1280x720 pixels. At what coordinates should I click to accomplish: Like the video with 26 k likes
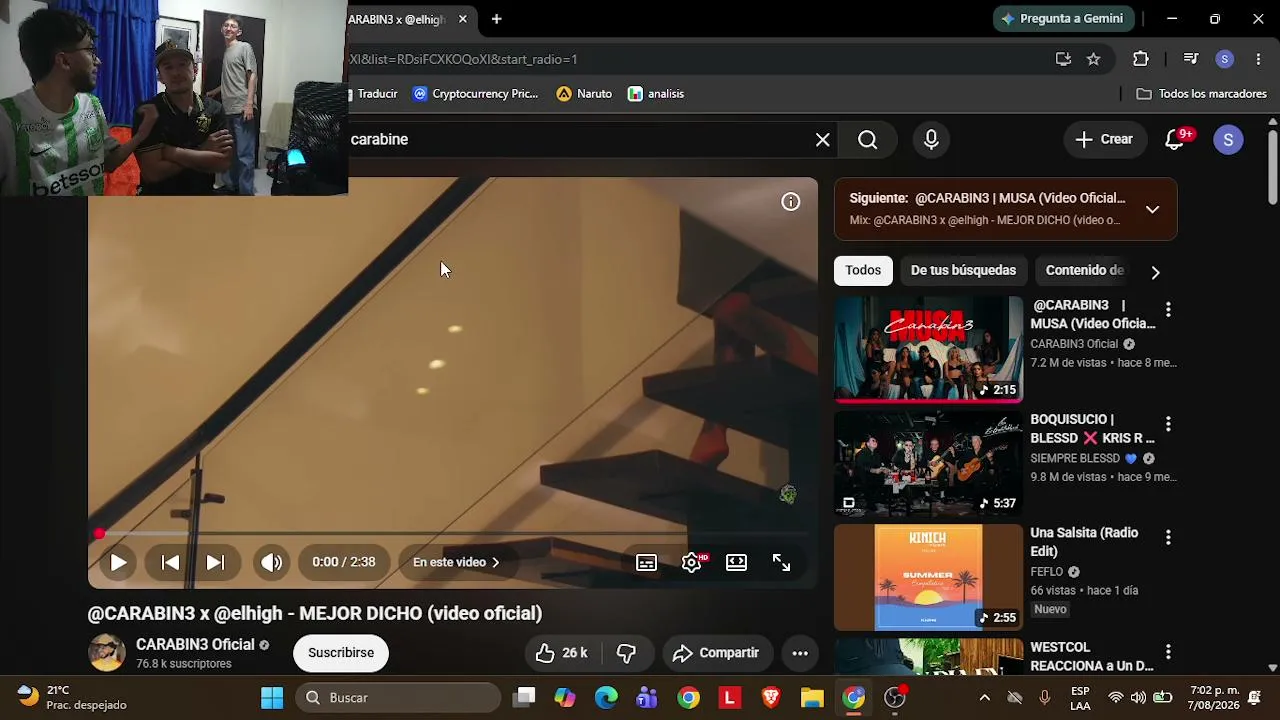click(561, 653)
